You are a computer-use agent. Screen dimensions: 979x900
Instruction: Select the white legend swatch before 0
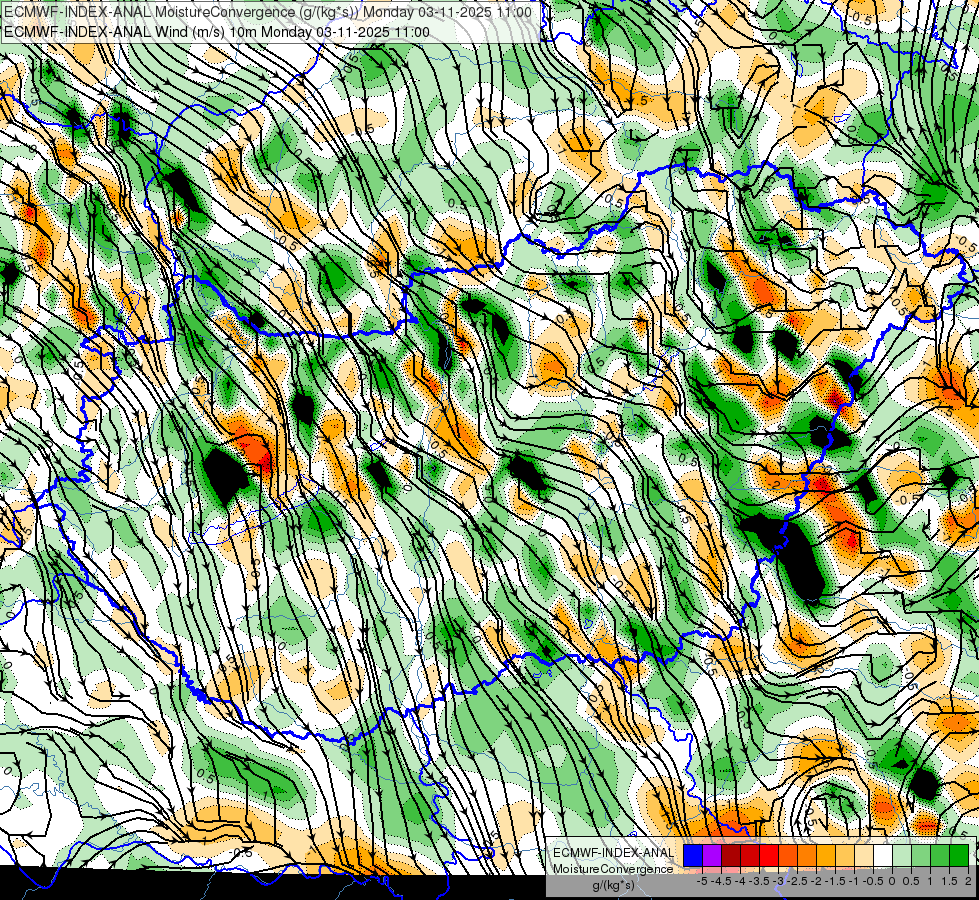coord(883,855)
